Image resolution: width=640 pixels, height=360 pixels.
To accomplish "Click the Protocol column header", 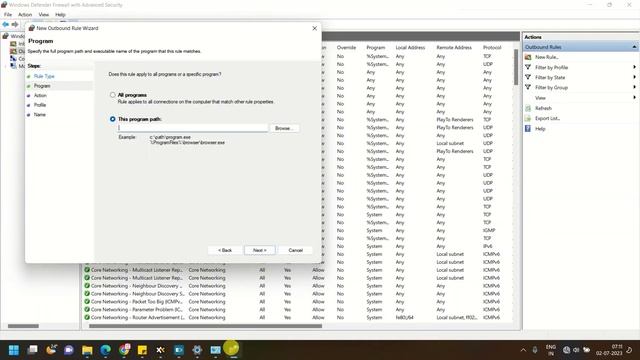I will 492,48.
